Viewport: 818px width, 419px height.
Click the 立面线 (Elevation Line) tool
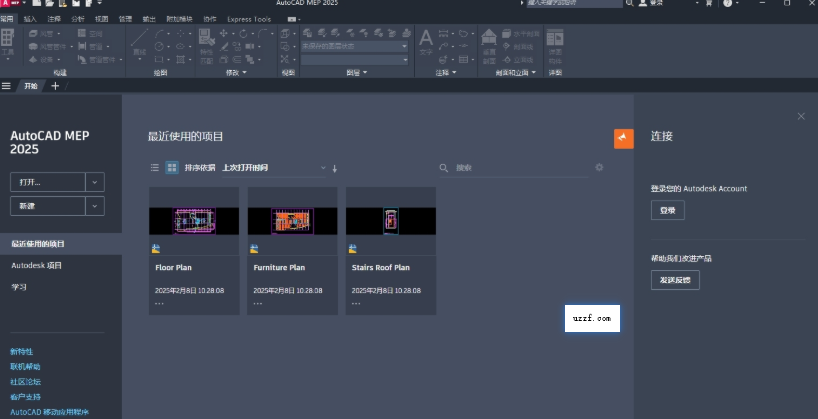(518, 59)
